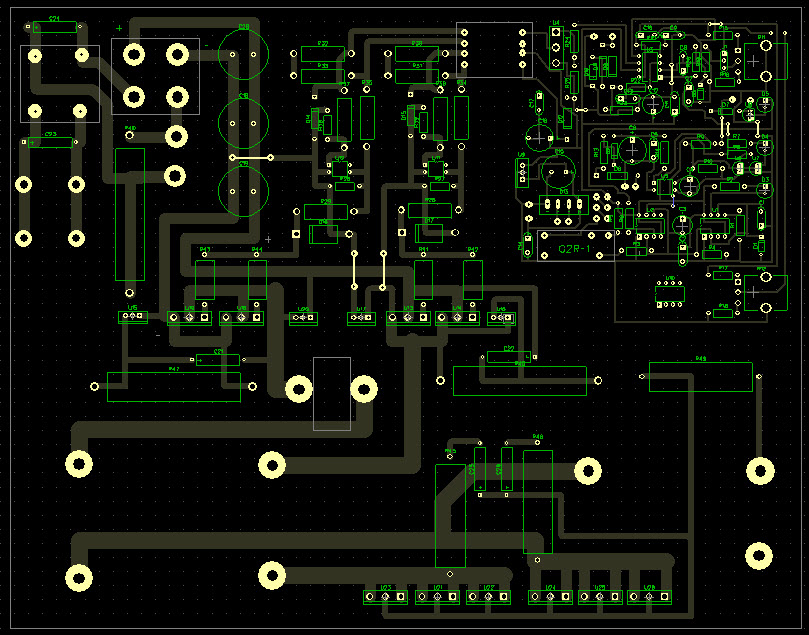809x635 pixels.
Task: Select the large R49 resistor outline
Action: (x=701, y=377)
